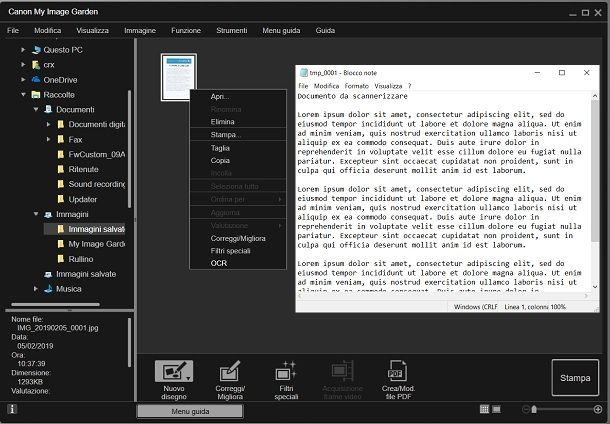The image size is (610, 424).
Task: Open Crea/Mod. file PDF tool
Action: (398, 380)
